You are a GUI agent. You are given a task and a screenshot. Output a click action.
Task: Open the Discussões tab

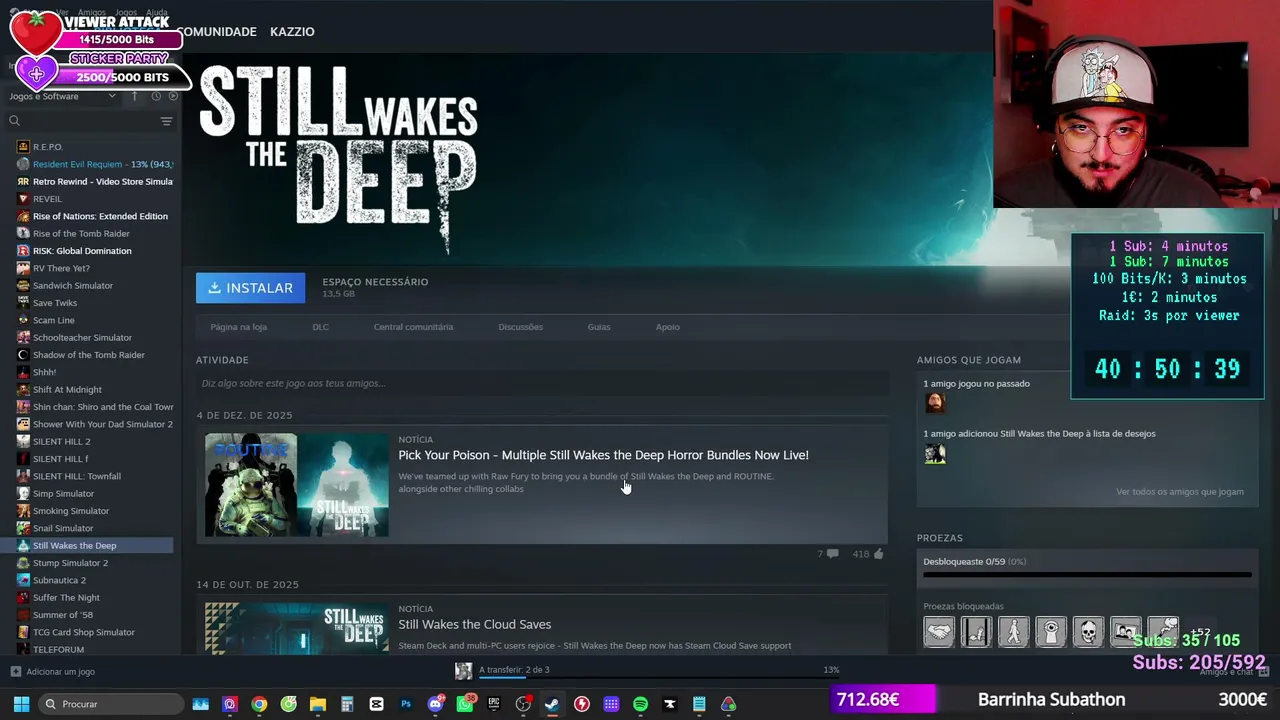pyautogui.click(x=520, y=327)
